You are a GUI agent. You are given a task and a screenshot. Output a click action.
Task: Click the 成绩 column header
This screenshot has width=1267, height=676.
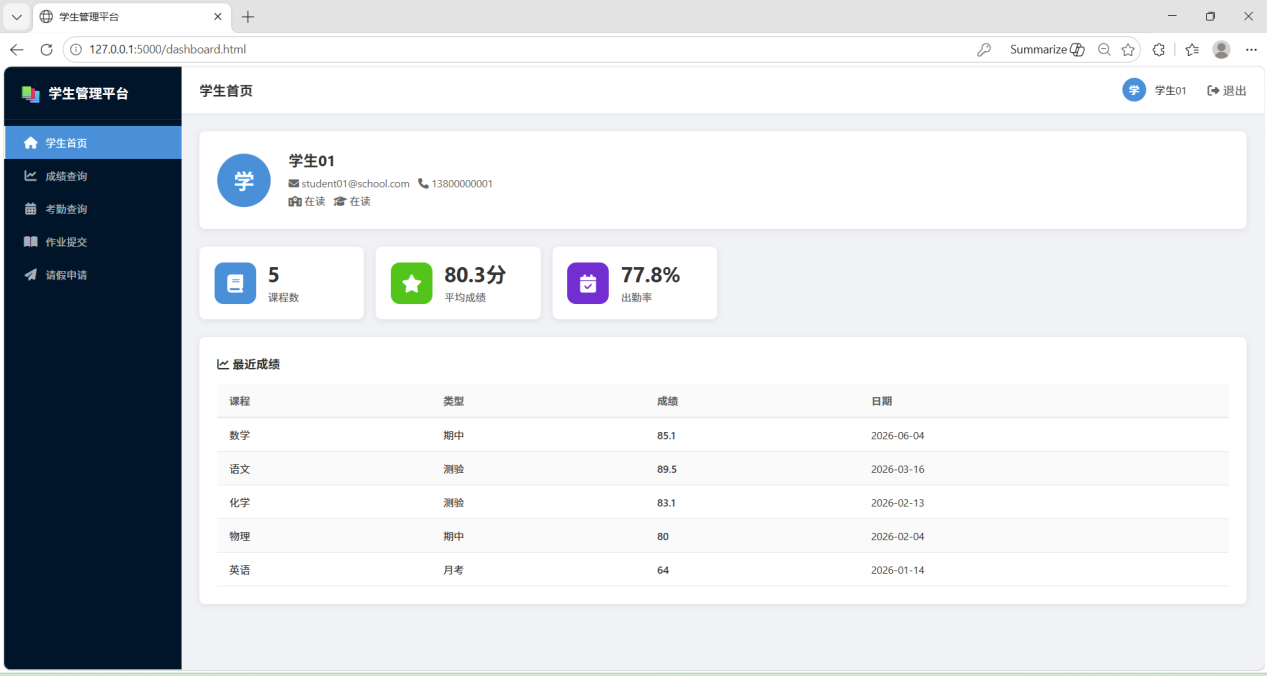click(x=668, y=401)
